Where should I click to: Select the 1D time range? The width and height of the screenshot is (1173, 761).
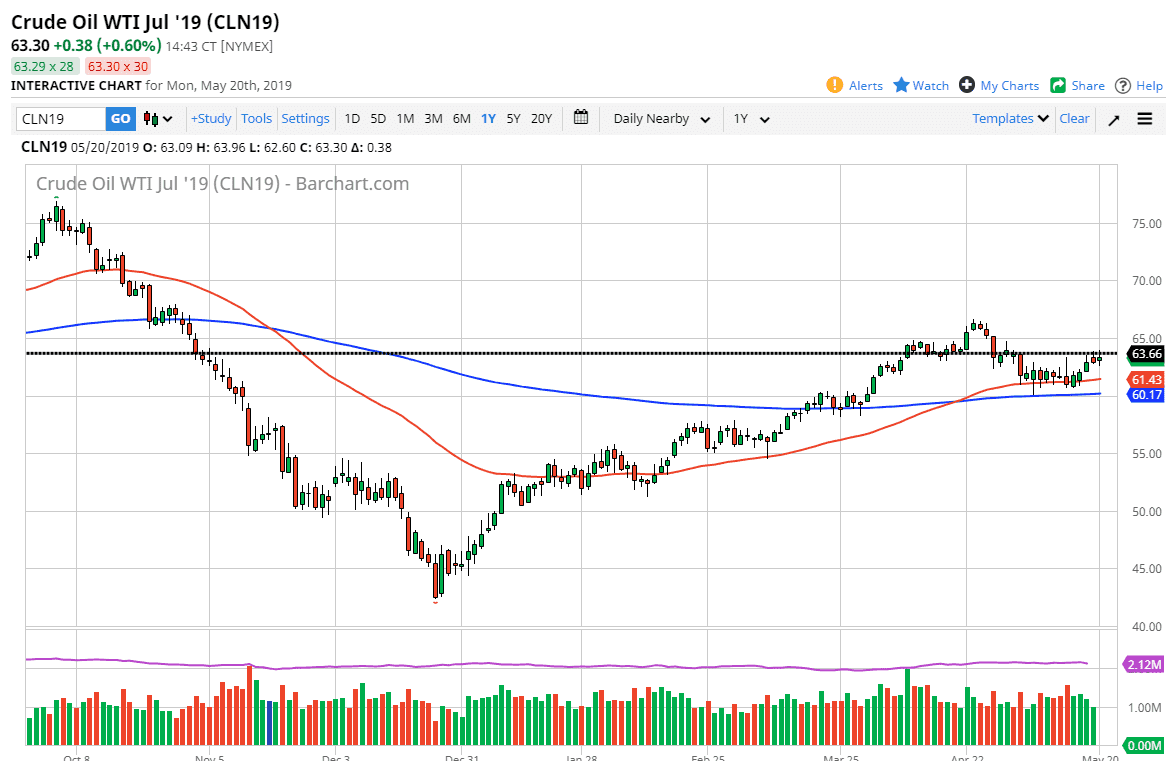352,119
